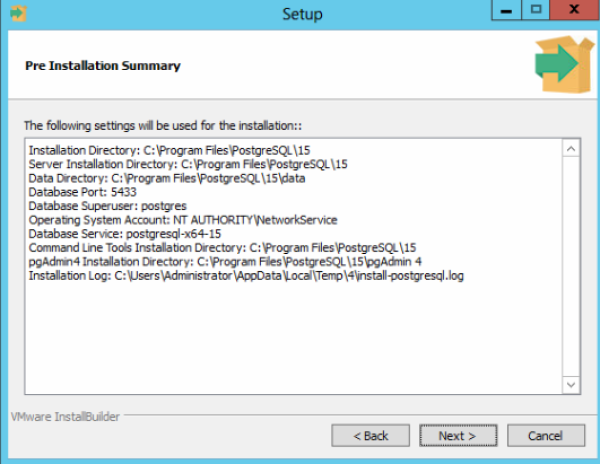Click the summary box scrollbar track

pos(571,267)
